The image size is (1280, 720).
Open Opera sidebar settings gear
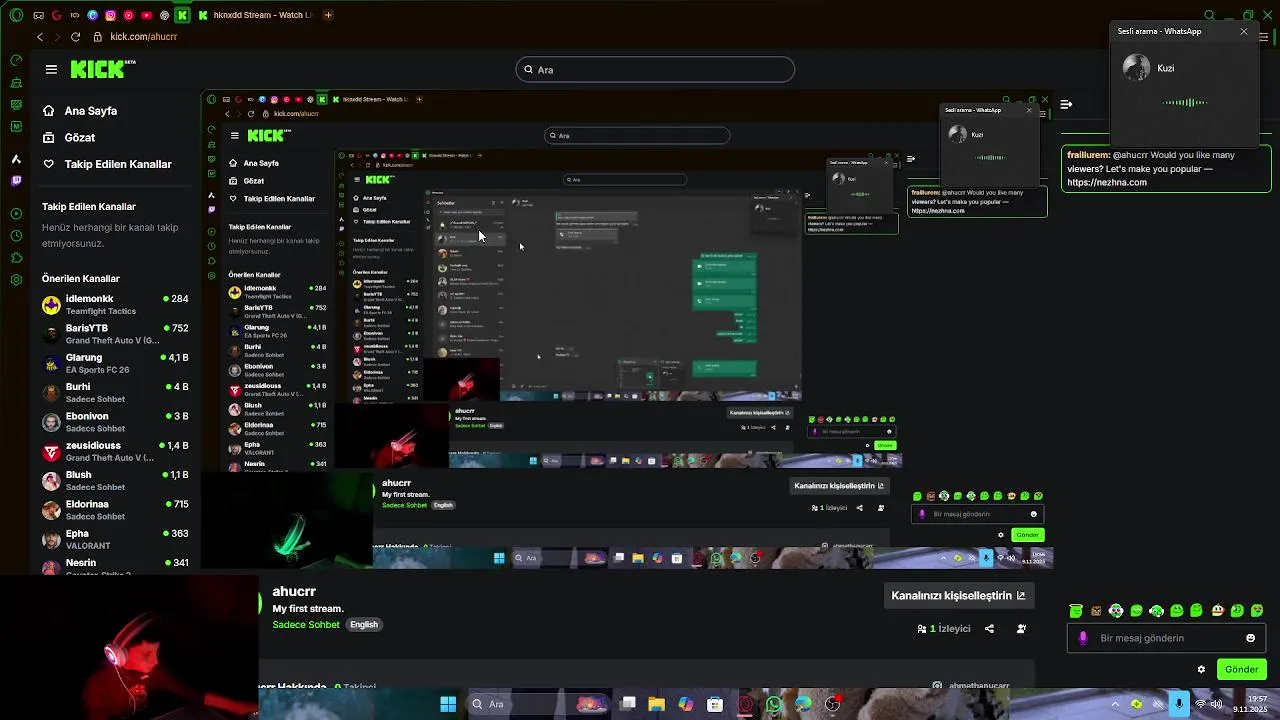(x=16, y=280)
